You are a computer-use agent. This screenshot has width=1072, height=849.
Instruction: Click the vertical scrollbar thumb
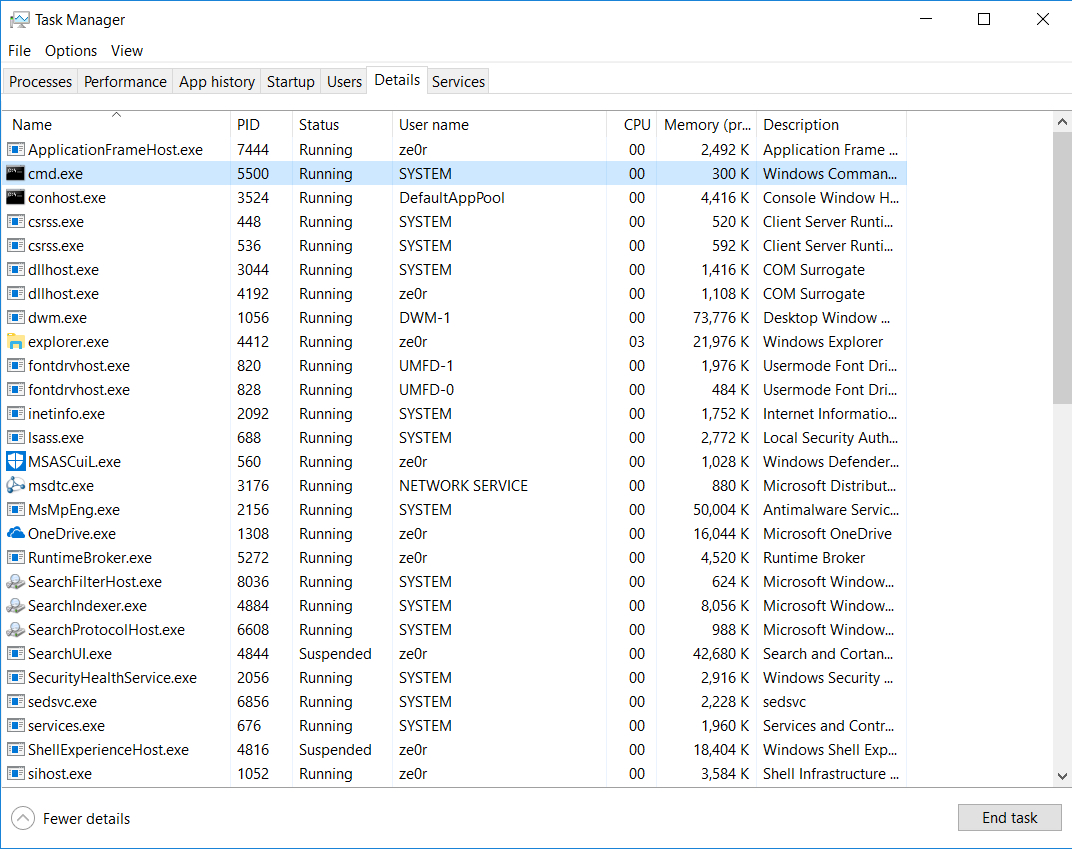pos(1062,268)
